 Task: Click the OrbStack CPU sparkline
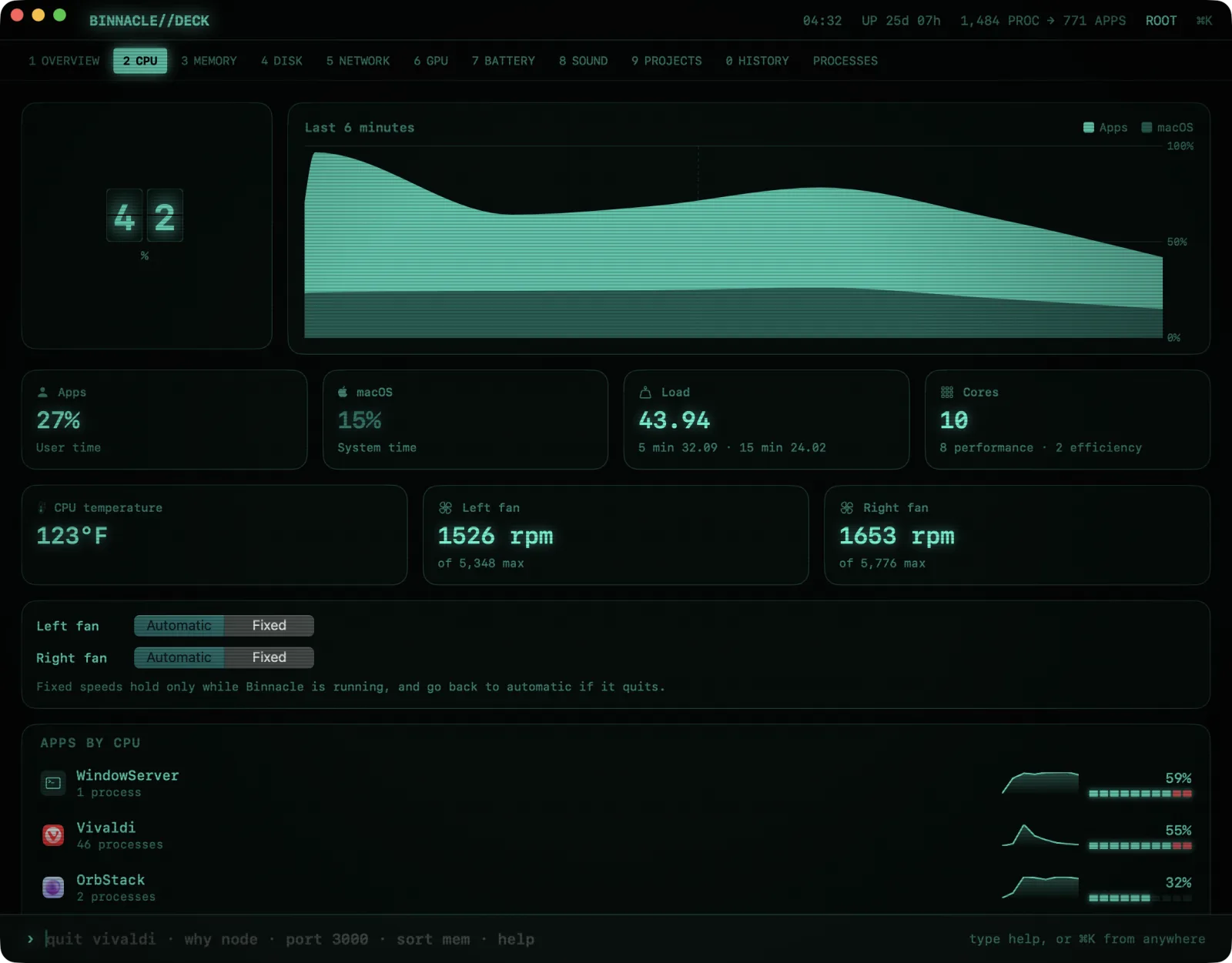tap(1040, 888)
